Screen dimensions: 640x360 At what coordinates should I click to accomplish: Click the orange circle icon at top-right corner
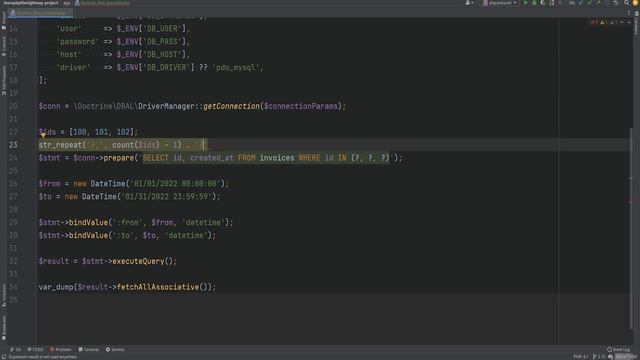pos(635,3)
